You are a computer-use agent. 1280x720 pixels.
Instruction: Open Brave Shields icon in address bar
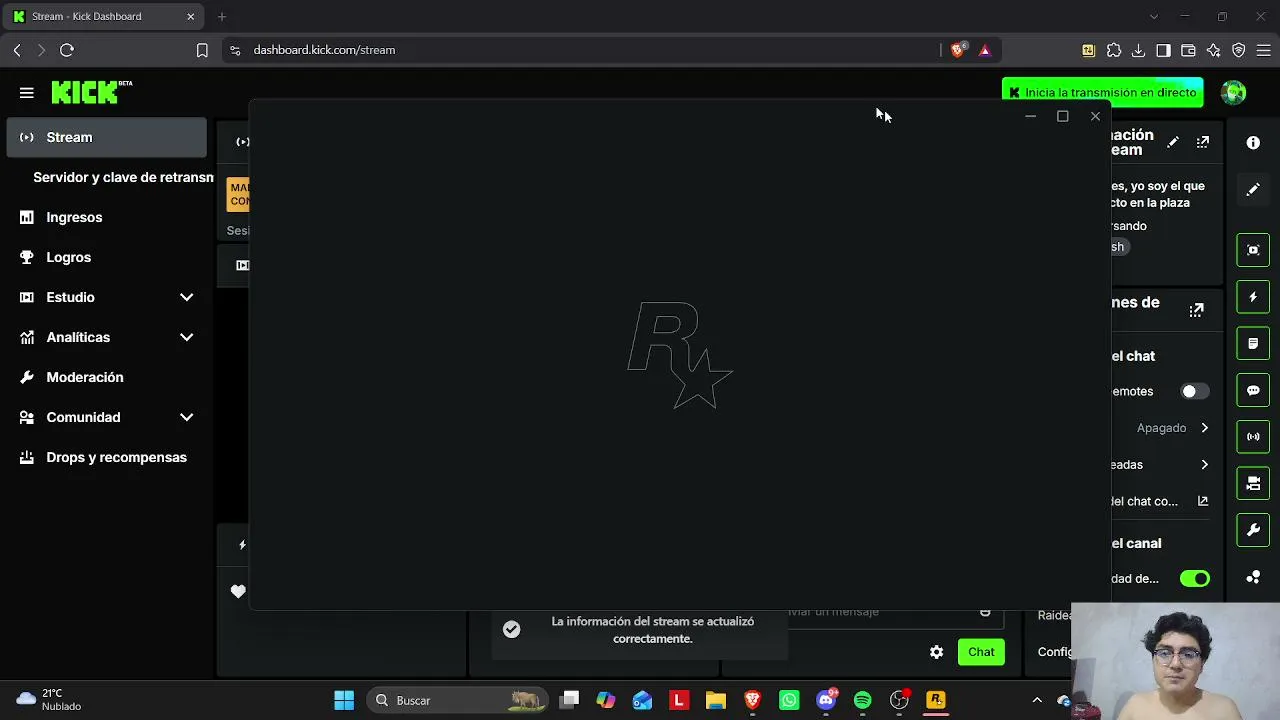click(x=959, y=50)
